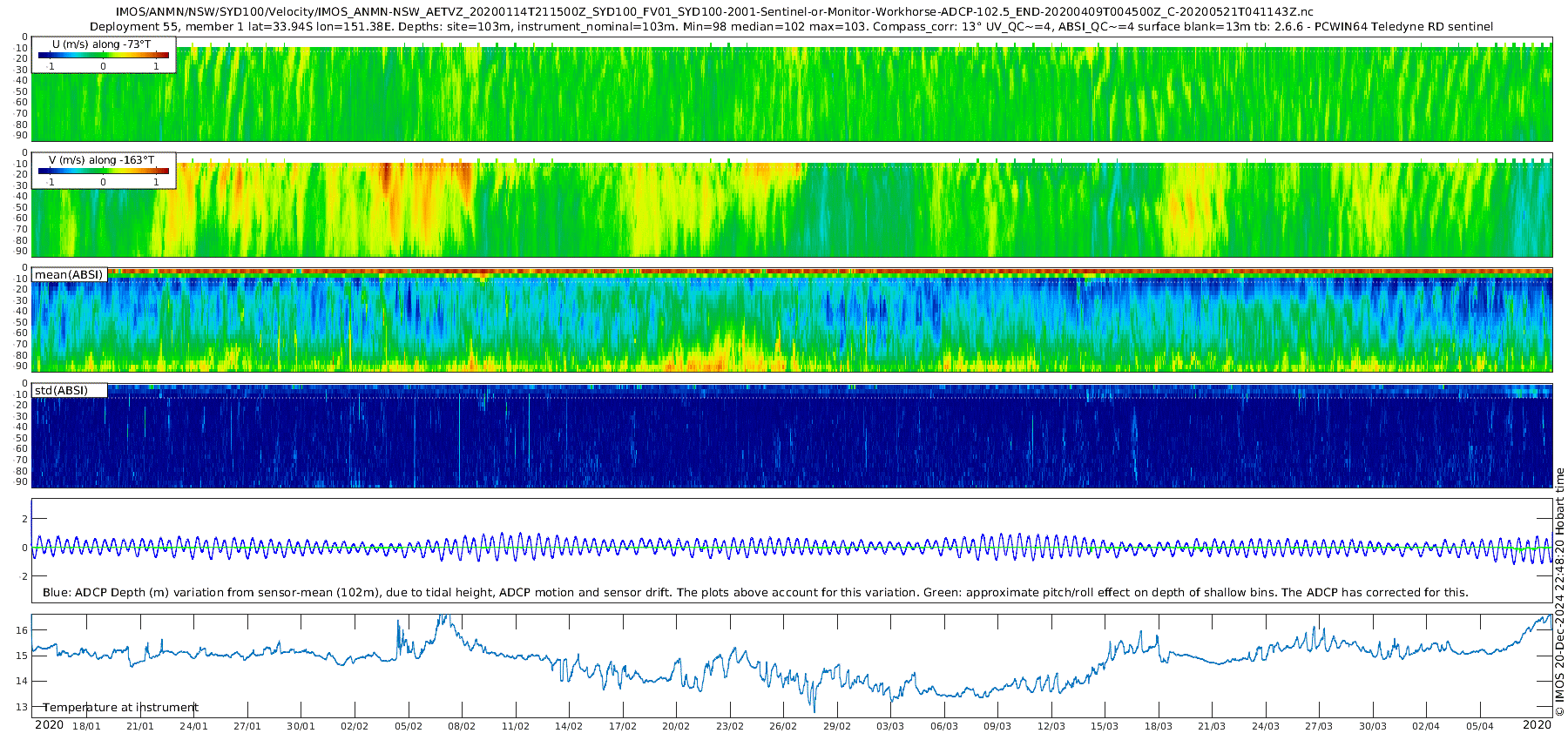Click the "Temperature at instrument" label
Image resolution: width=1568 pixels, height=740 pixels.
tap(120, 708)
